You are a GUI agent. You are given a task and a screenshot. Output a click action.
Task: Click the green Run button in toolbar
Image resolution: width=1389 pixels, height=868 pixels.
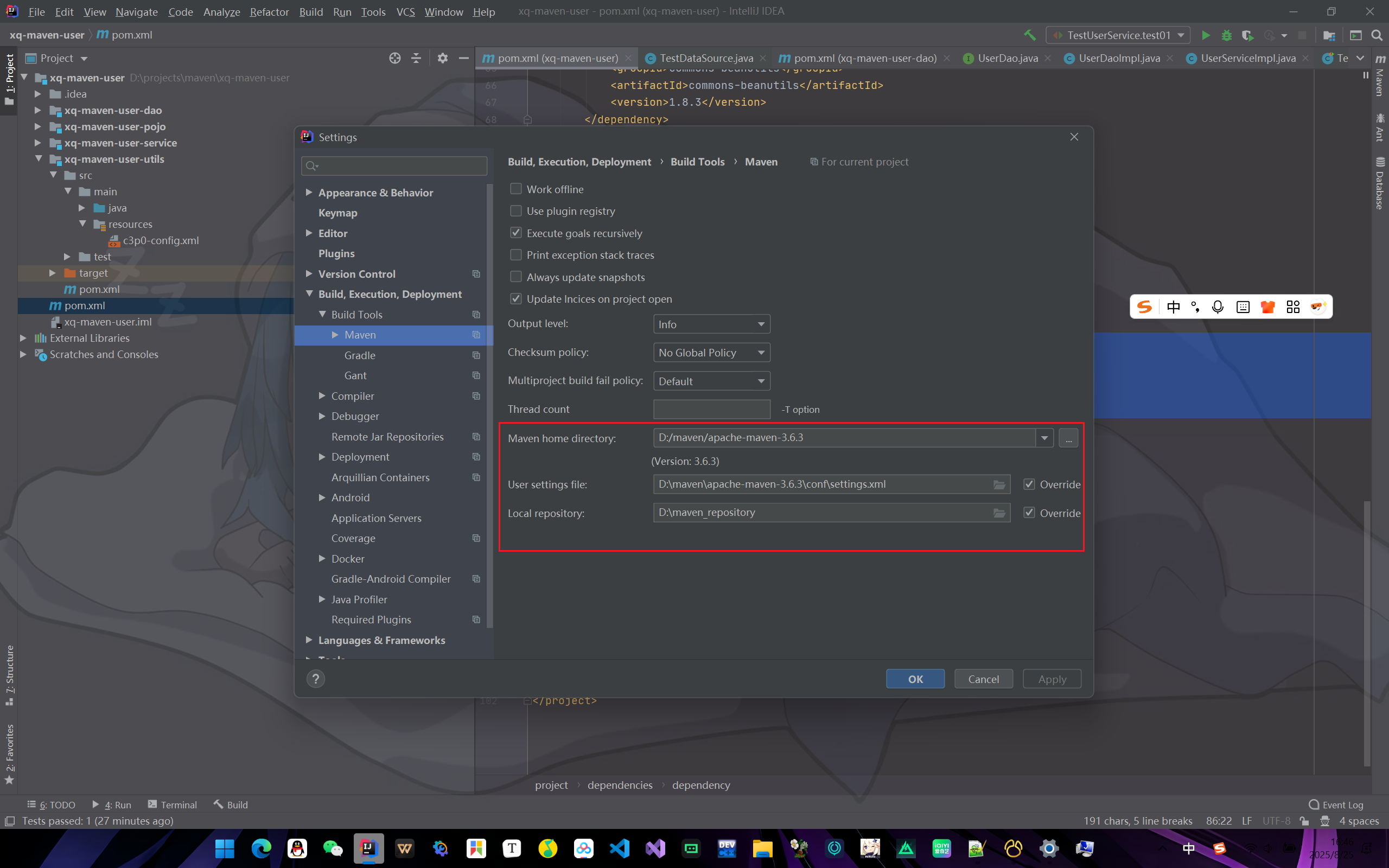[x=1205, y=35]
